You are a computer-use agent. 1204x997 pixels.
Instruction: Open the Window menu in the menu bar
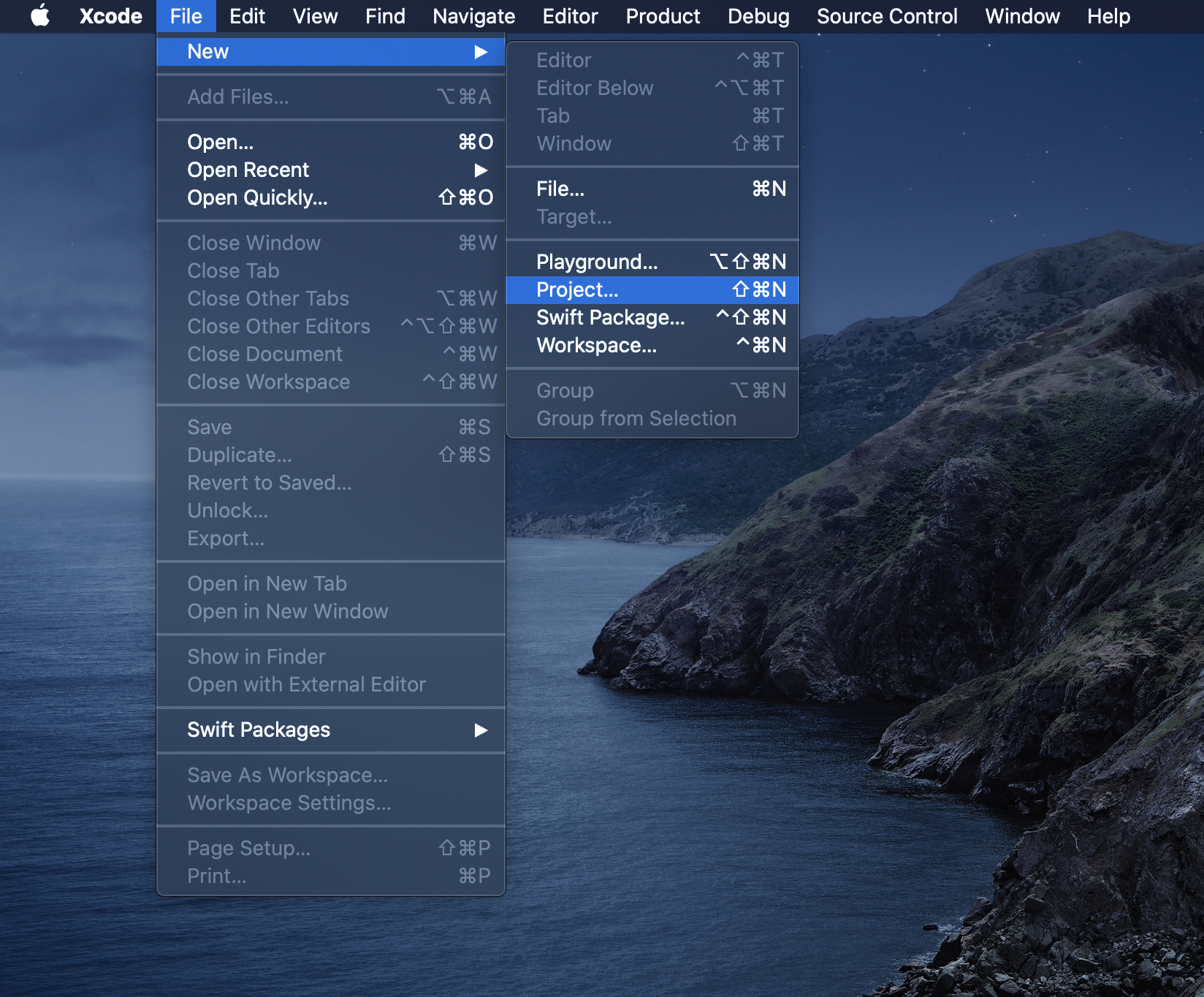click(1022, 16)
